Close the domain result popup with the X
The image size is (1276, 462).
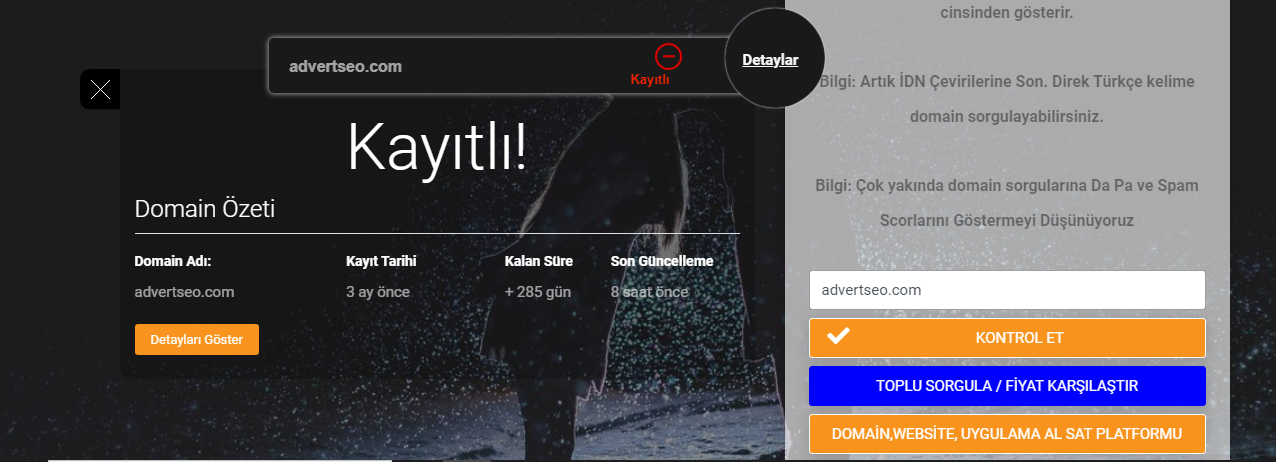tap(100, 90)
